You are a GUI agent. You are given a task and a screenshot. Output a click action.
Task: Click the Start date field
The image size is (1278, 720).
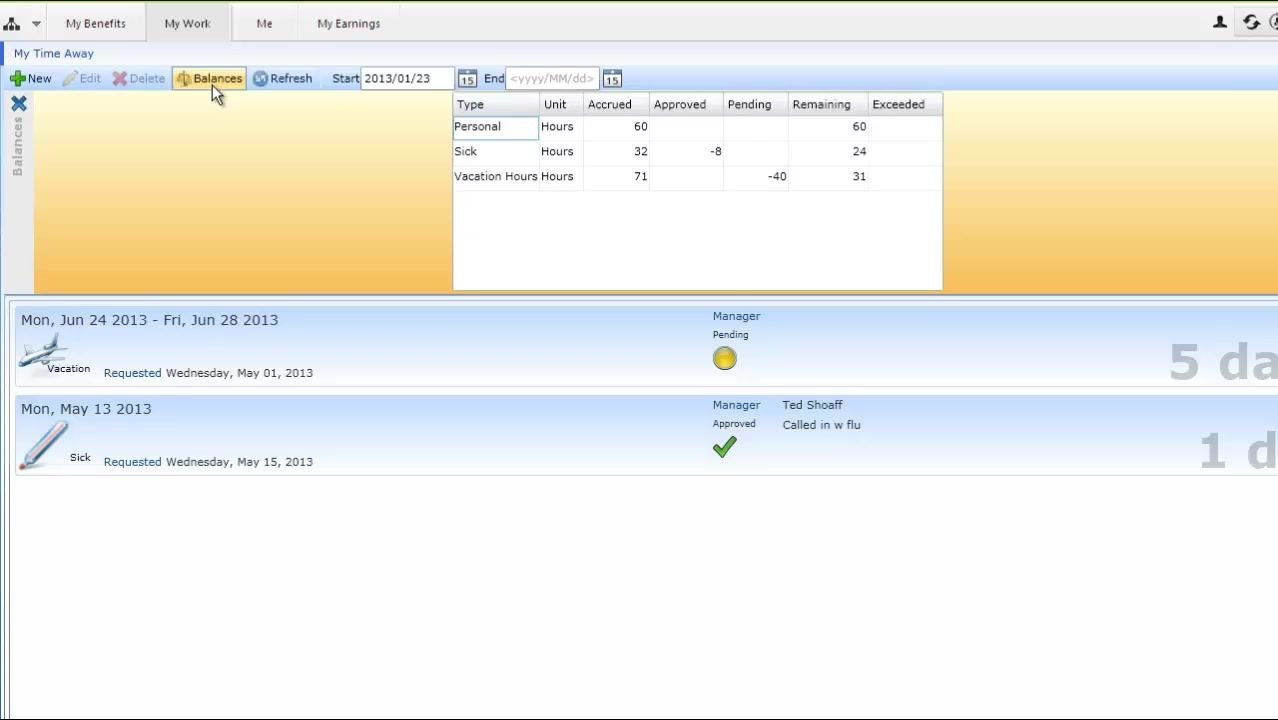point(407,78)
